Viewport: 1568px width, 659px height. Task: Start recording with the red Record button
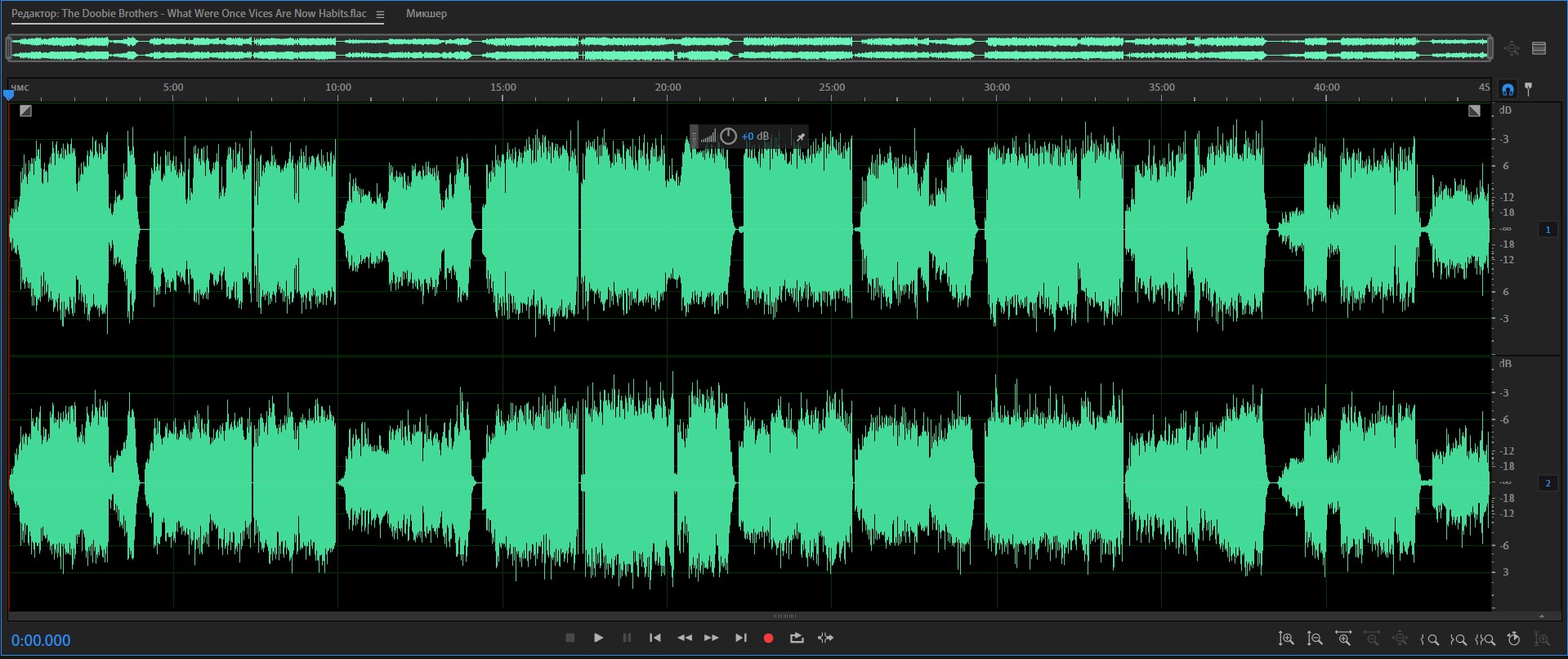[x=768, y=638]
